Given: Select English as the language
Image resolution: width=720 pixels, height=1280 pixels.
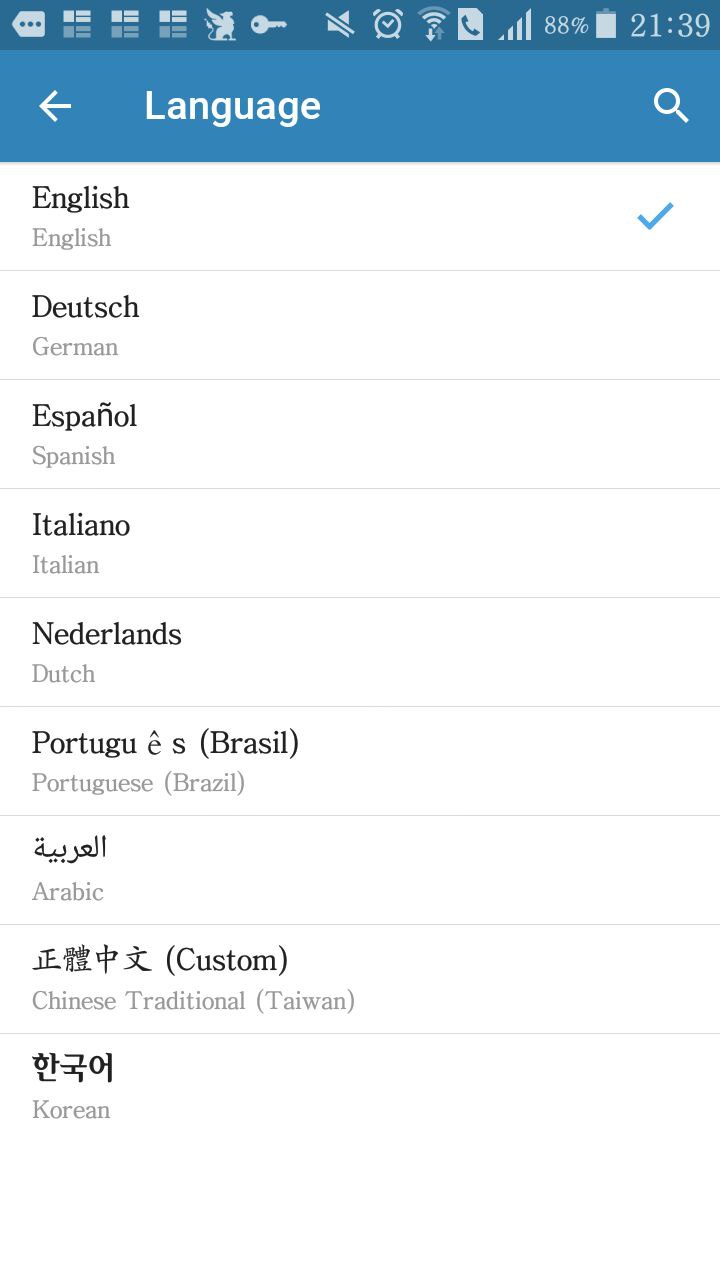Looking at the screenshot, I should coord(300,216).
